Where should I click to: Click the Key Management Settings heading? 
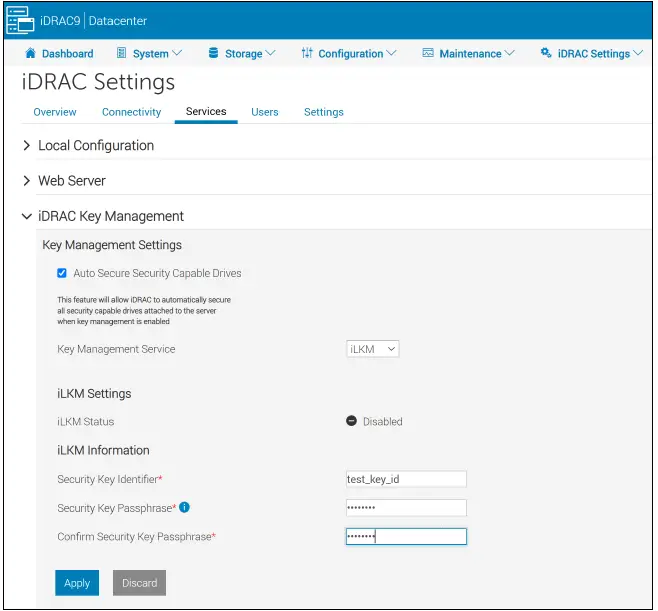pyautogui.click(x=112, y=245)
